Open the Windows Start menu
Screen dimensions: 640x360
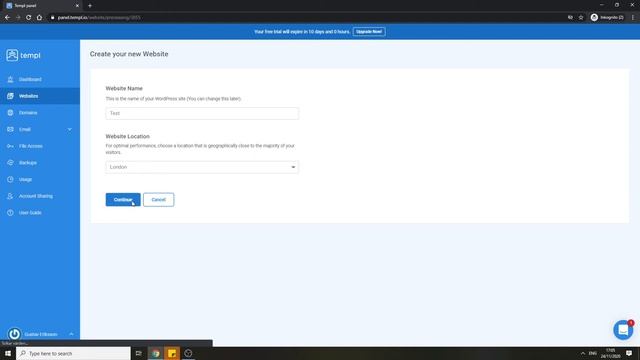pyautogui.click(x=8, y=353)
